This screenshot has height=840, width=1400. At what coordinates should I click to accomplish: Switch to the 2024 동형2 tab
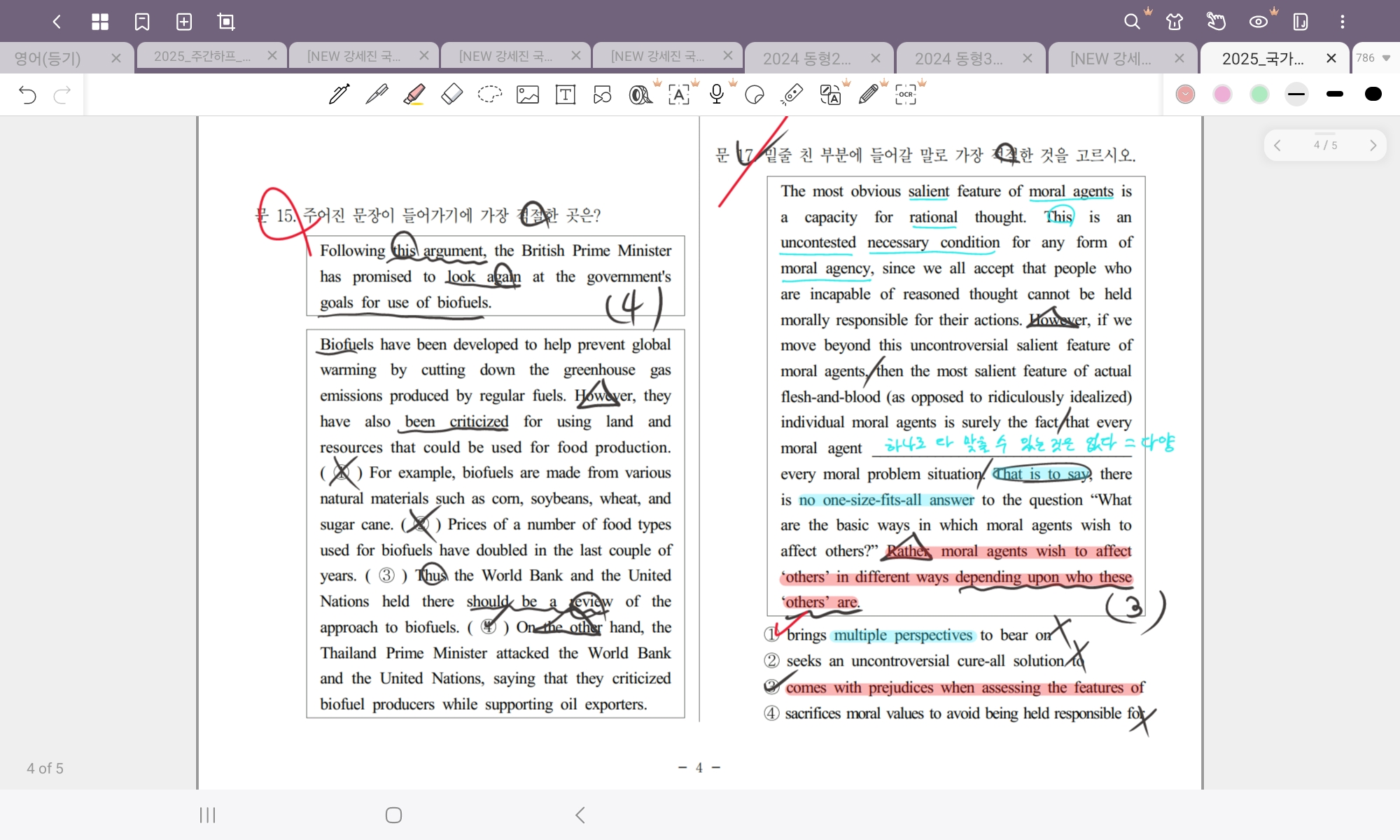tap(806, 59)
